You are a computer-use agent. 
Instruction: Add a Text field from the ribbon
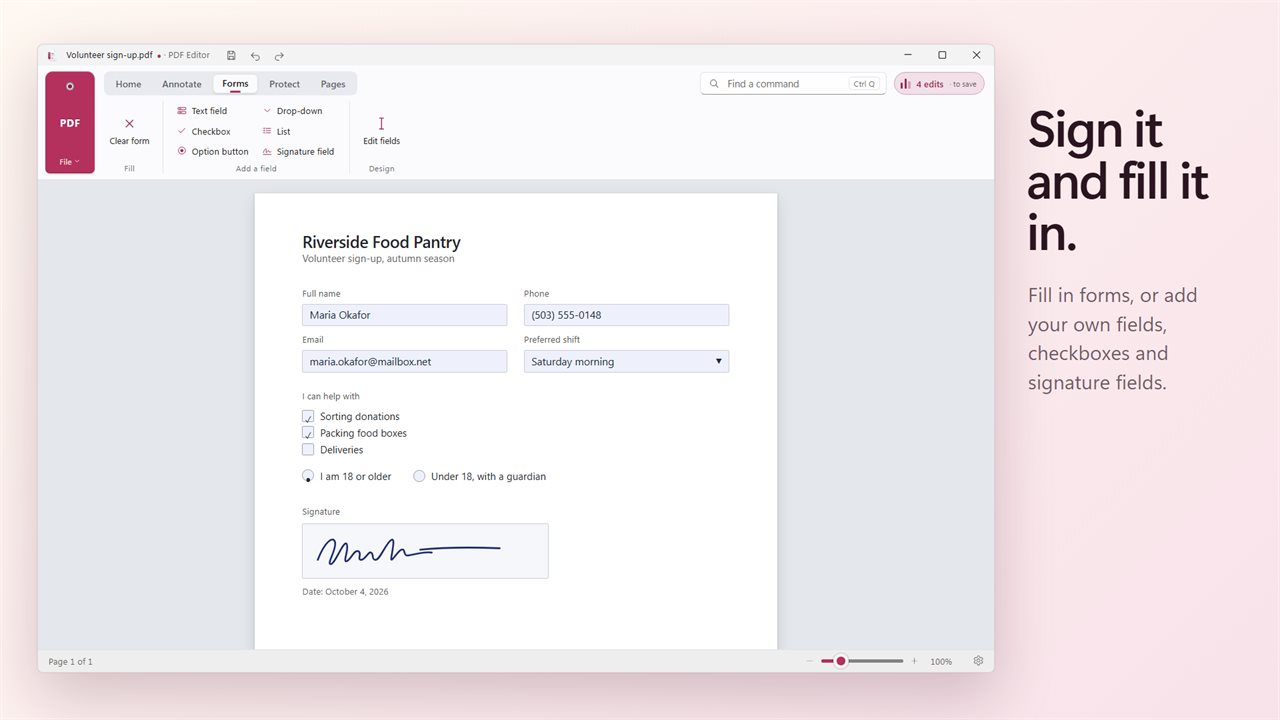tap(202, 111)
